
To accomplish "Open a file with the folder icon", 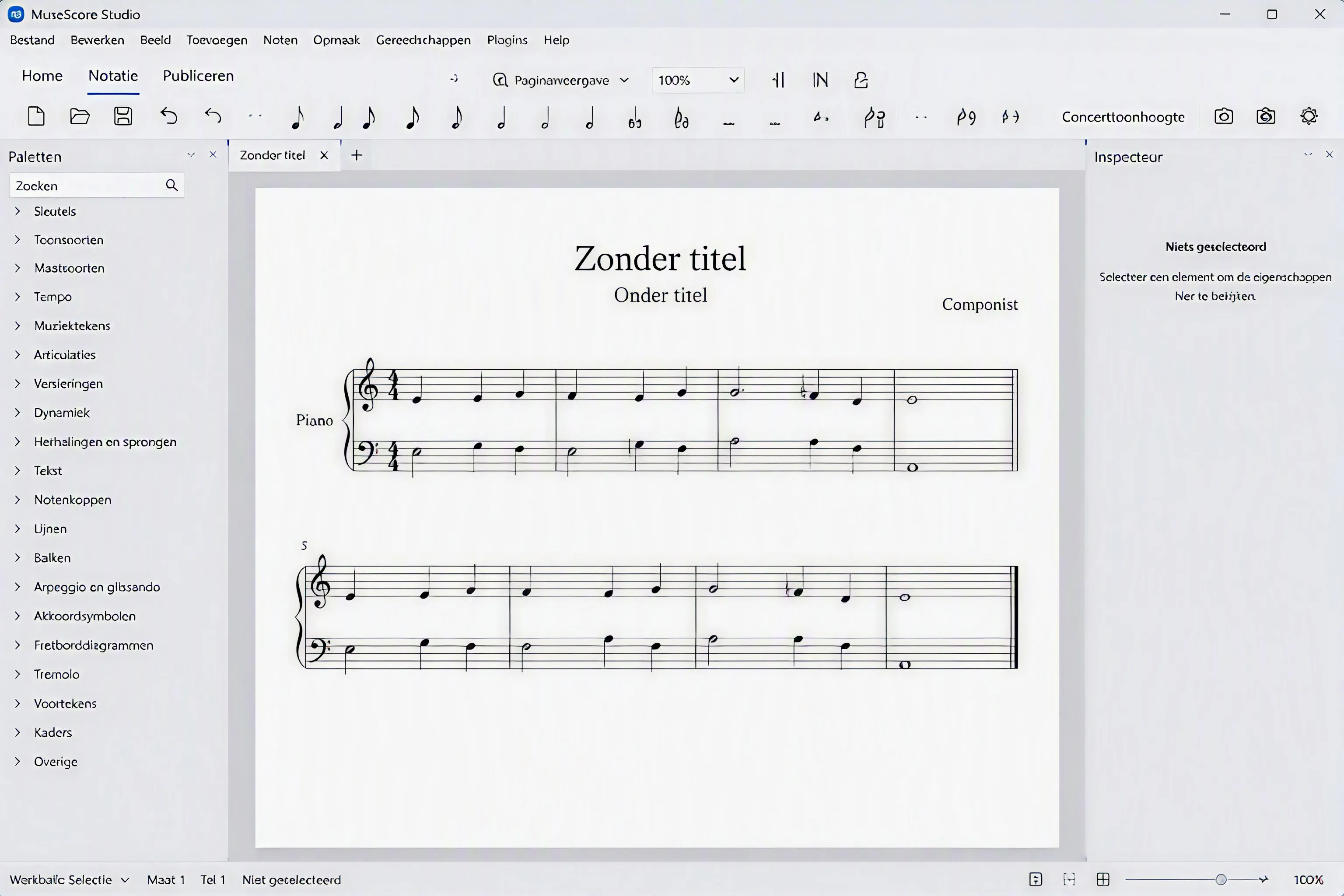I will coord(80,116).
